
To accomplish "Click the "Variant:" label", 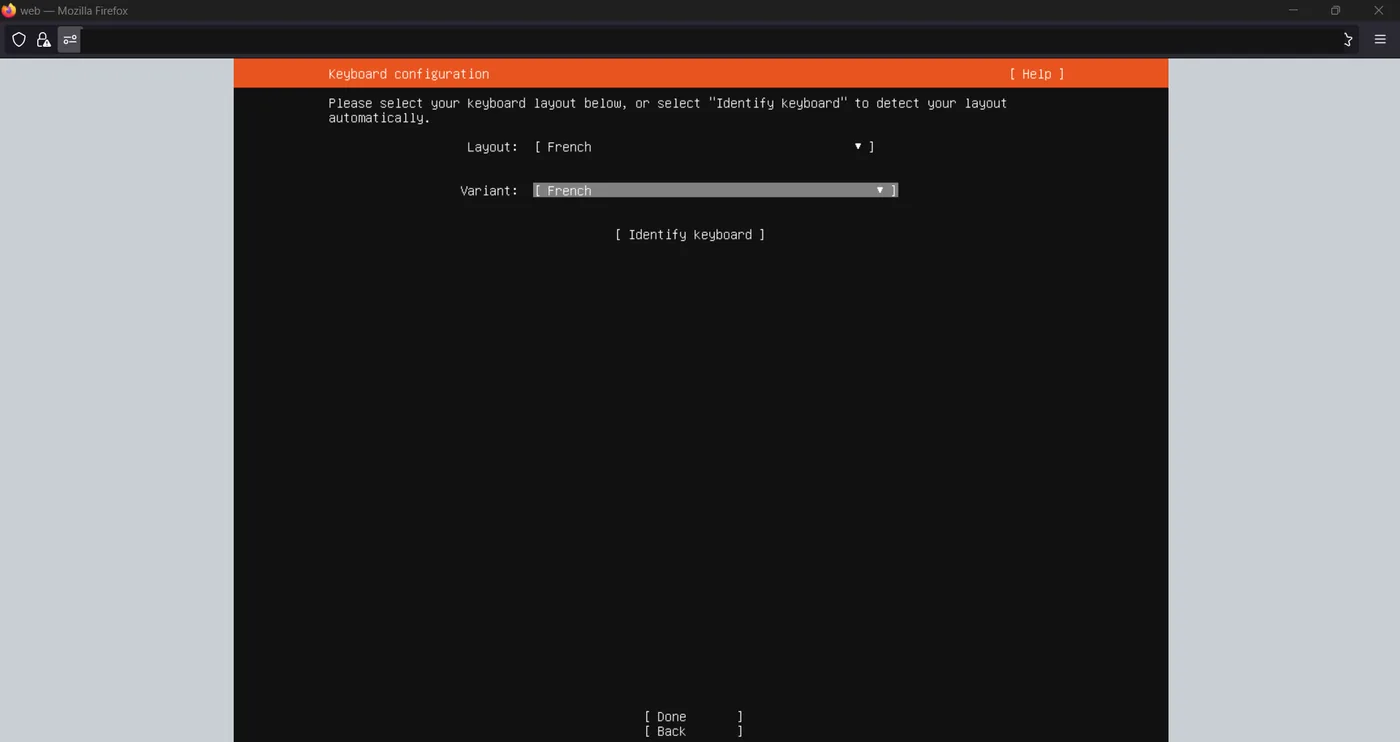I will point(489,191).
